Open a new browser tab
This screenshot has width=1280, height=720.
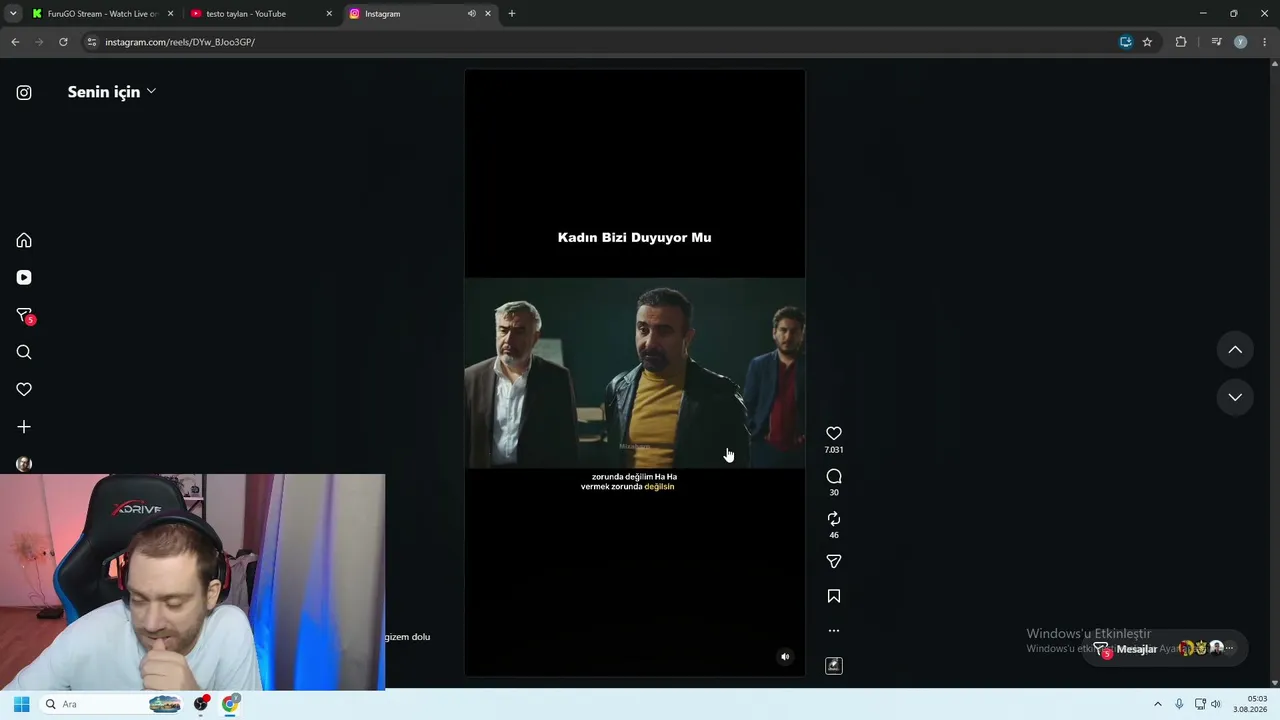[x=512, y=14]
